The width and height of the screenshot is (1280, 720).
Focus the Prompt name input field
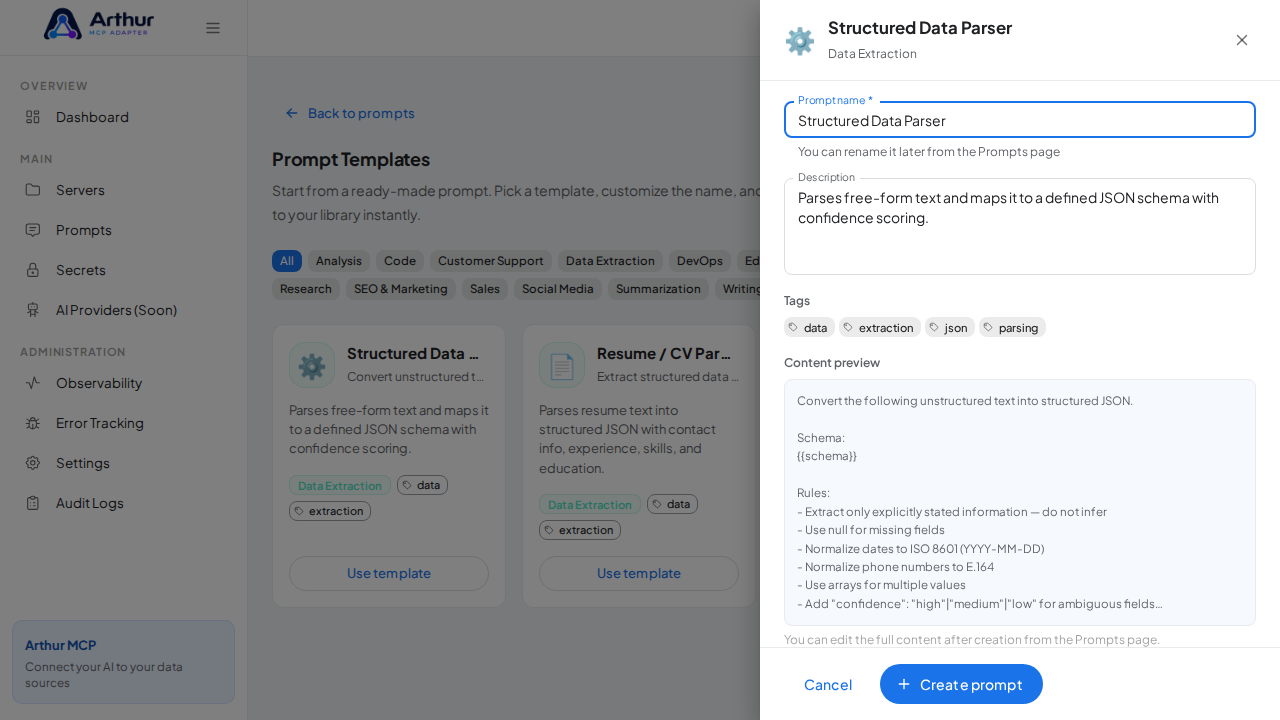pos(1020,120)
